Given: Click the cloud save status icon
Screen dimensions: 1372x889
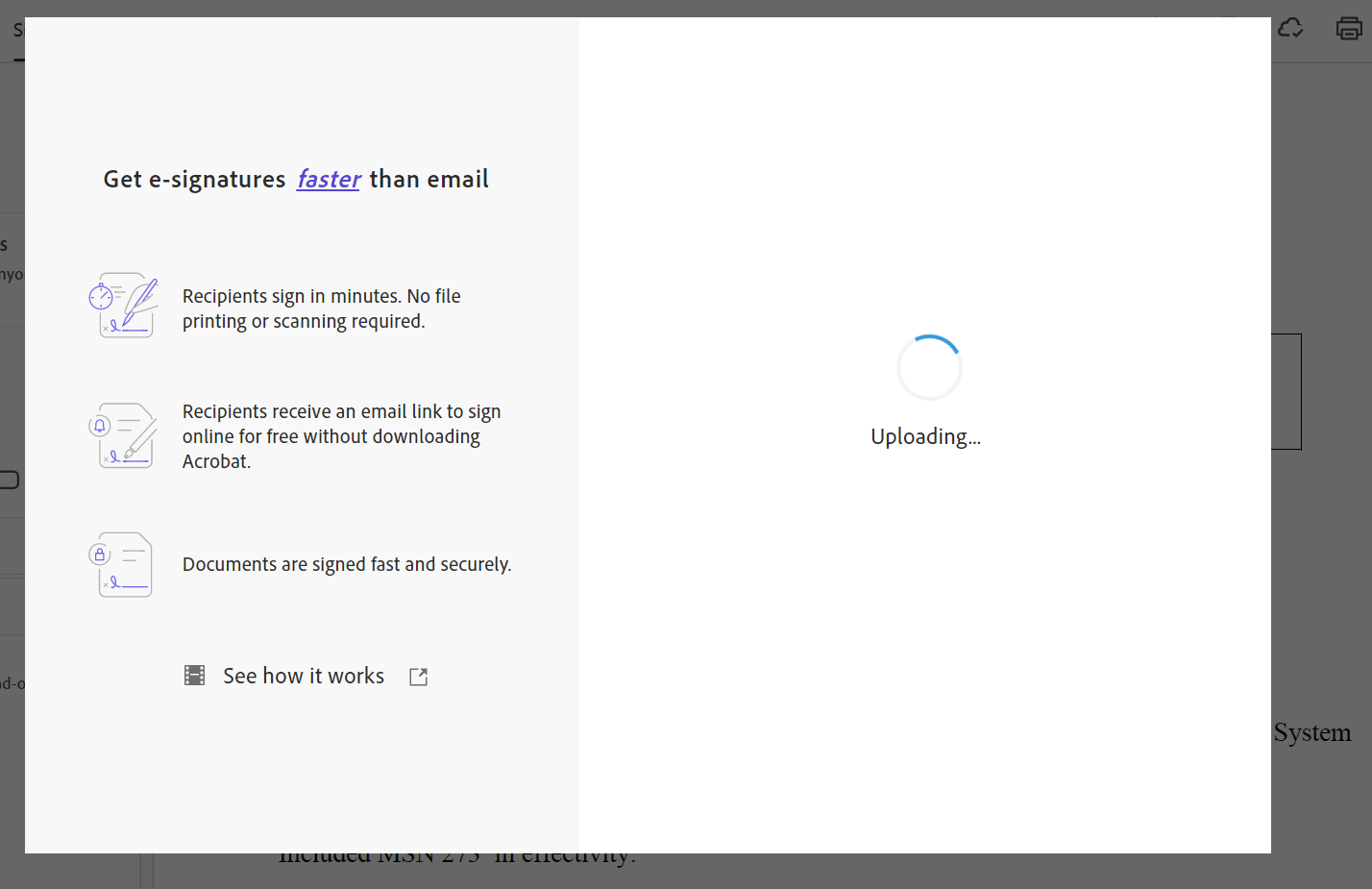Looking at the screenshot, I should coord(1290,29).
